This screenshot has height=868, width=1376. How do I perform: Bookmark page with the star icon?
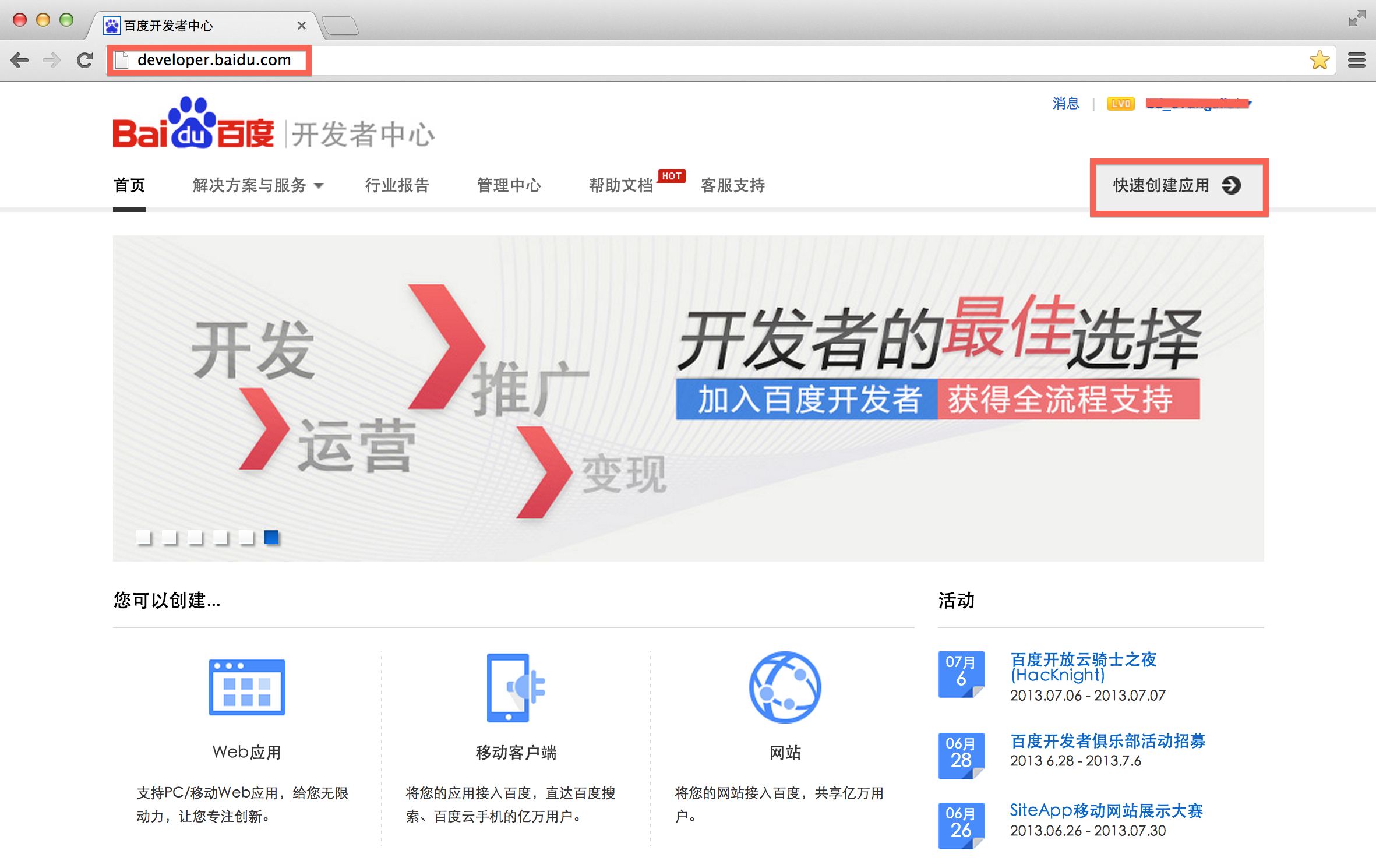tap(1319, 60)
